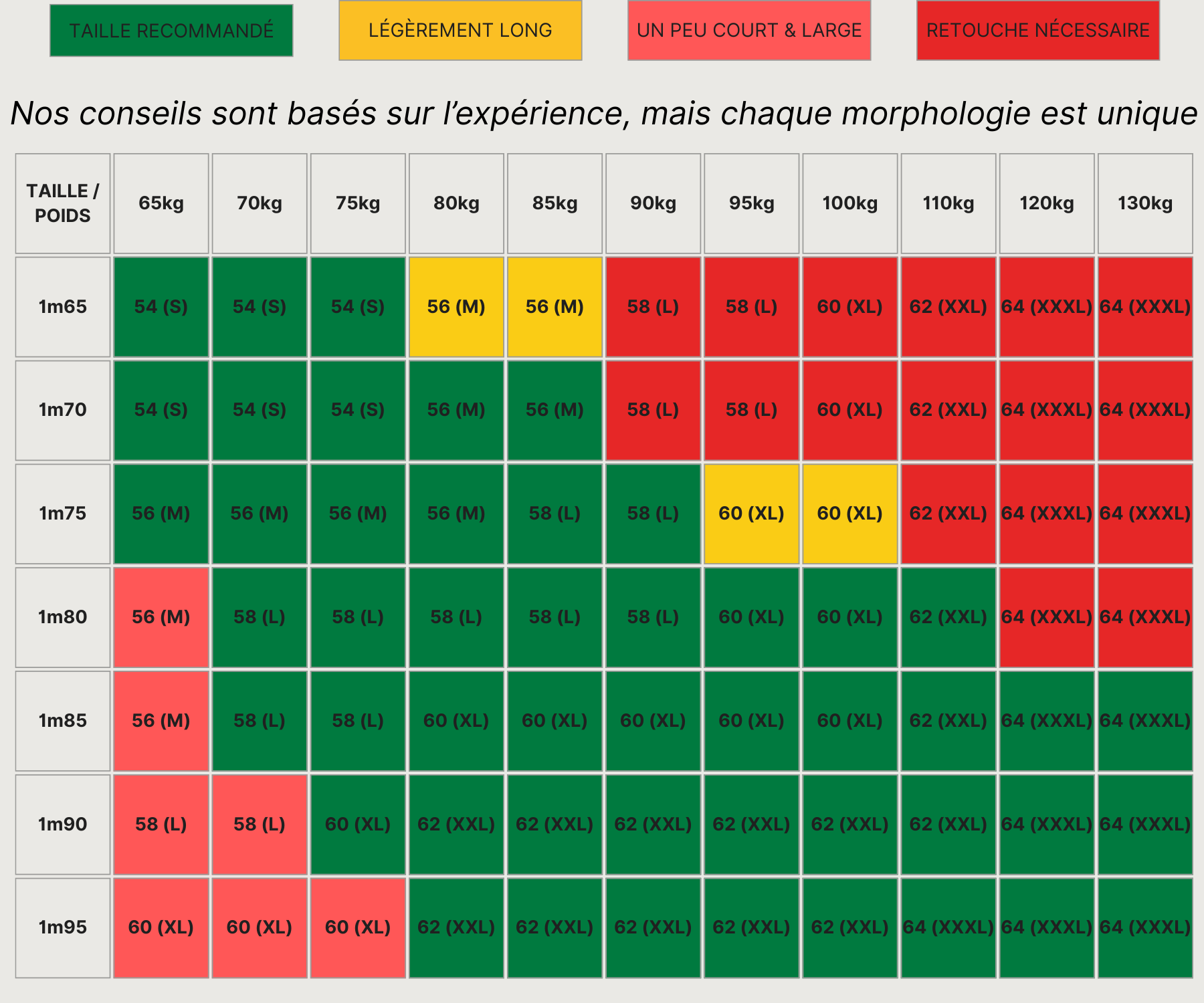Click the italic advice sentence about morphology
Viewport: 1204px width, 1003px height.
pos(603,113)
